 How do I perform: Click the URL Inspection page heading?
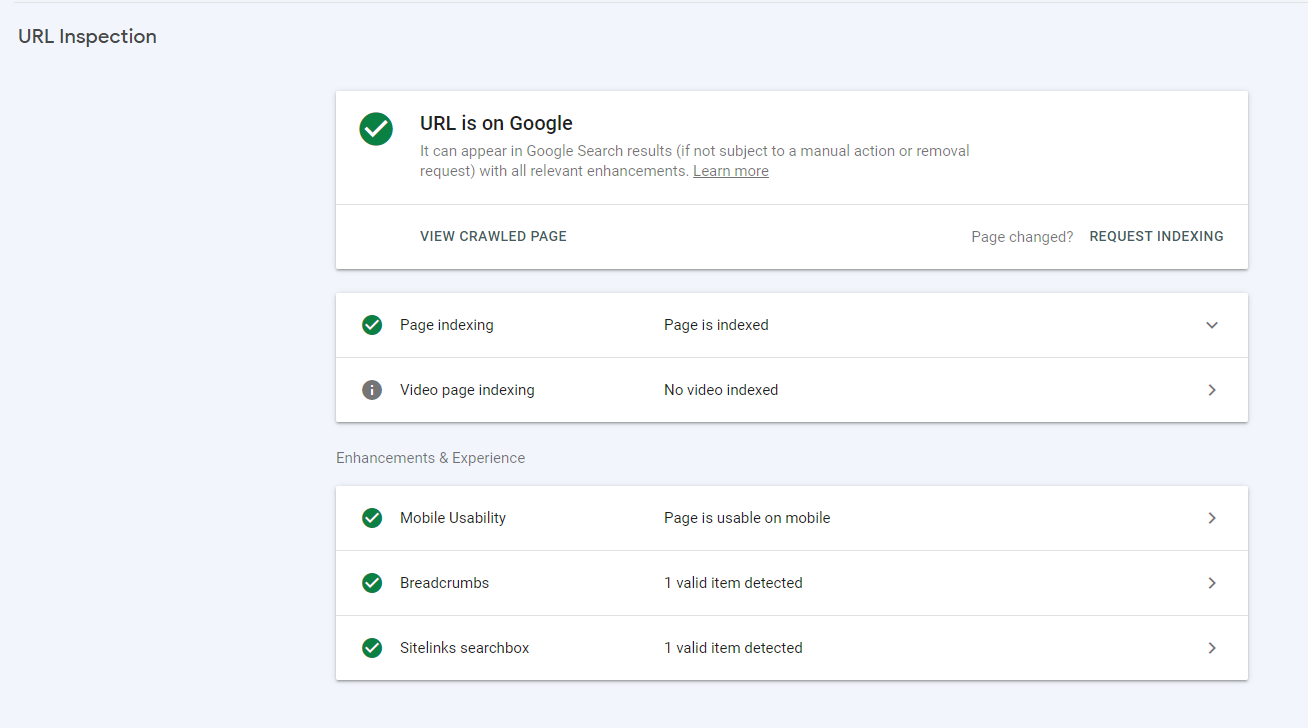click(87, 37)
